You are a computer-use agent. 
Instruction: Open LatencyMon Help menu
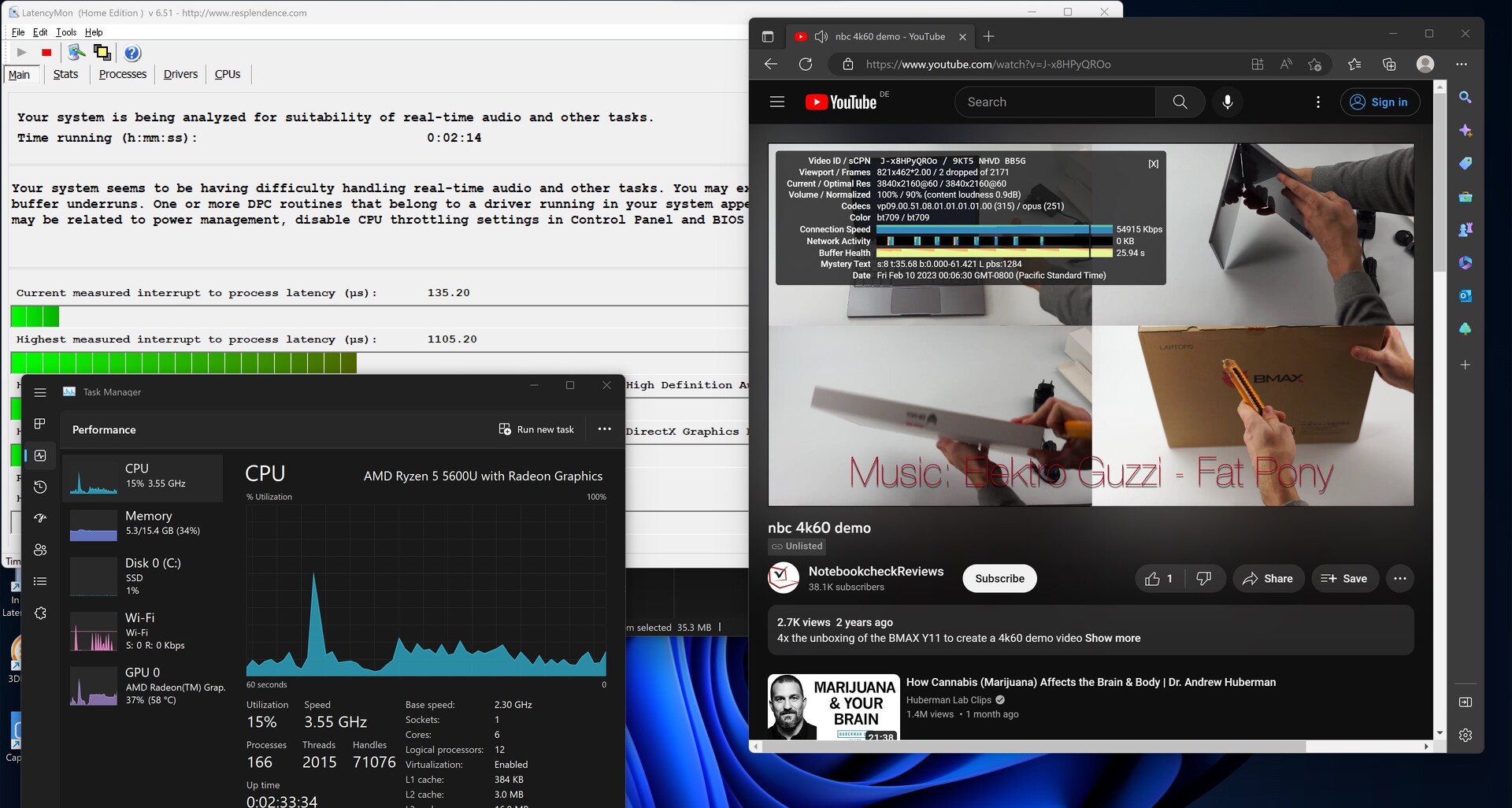pos(94,32)
